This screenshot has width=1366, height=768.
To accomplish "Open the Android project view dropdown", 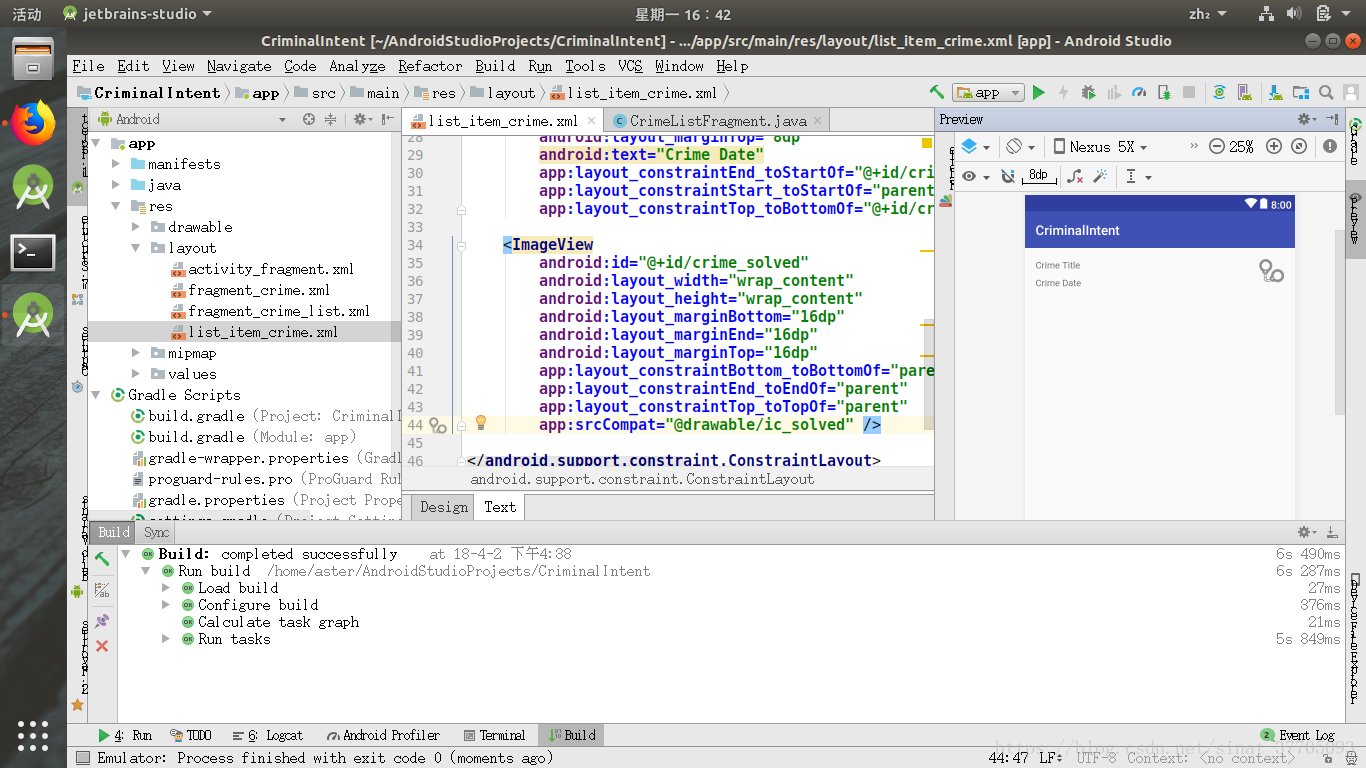I will [191, 119].
